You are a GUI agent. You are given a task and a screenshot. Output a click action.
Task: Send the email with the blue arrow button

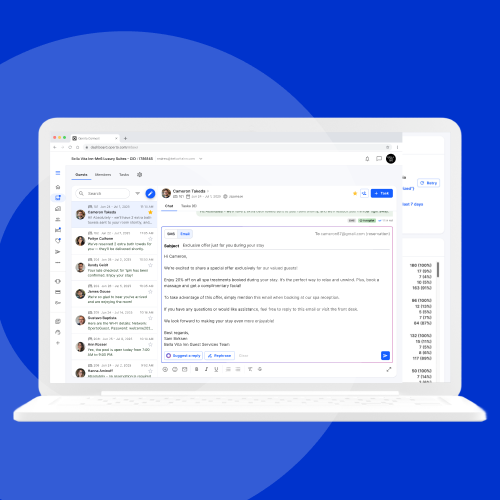(x=385, y=356)
